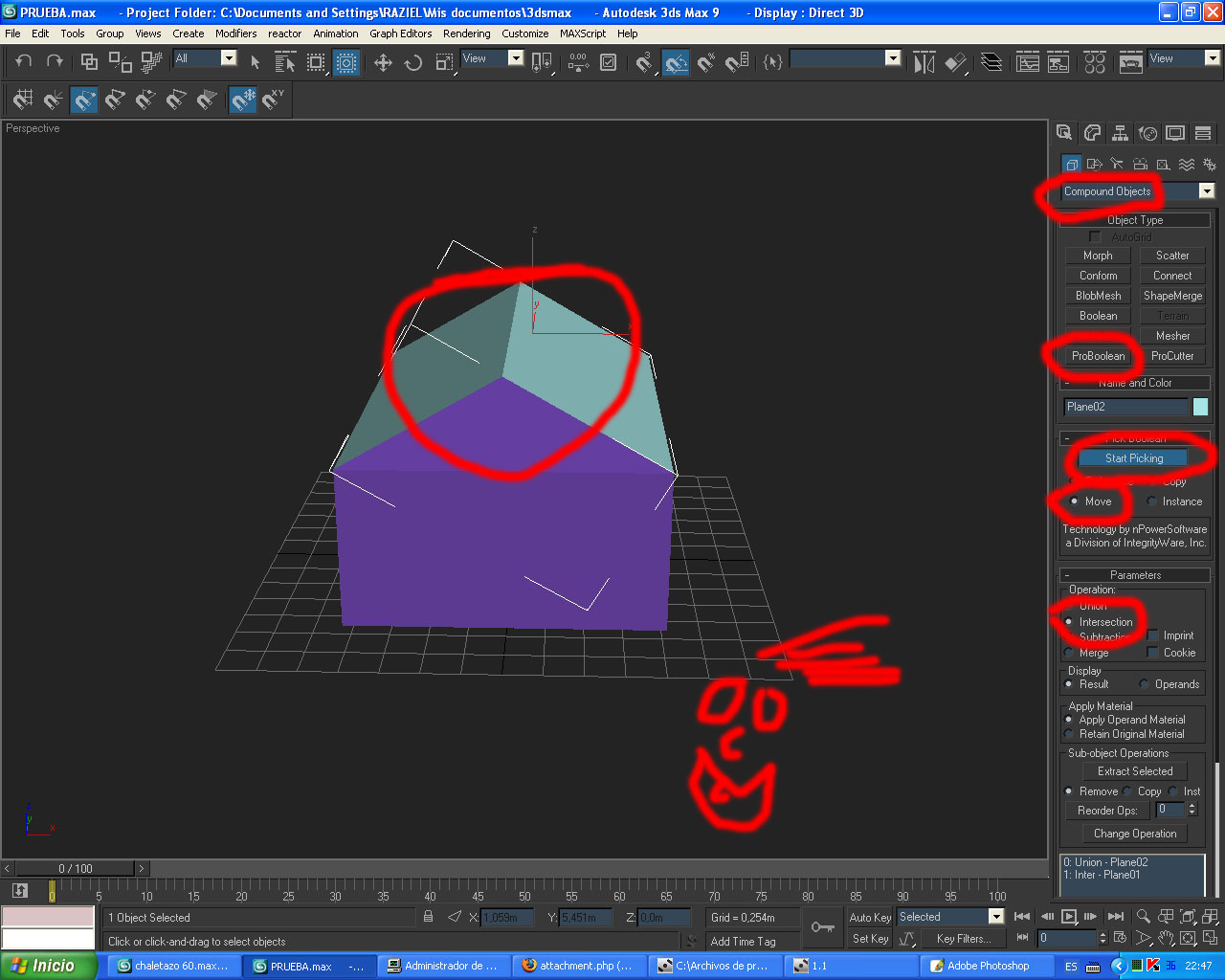Click the Plane02 object name field
Screen dimensions: 1225x980
[x=1125, y=407]
